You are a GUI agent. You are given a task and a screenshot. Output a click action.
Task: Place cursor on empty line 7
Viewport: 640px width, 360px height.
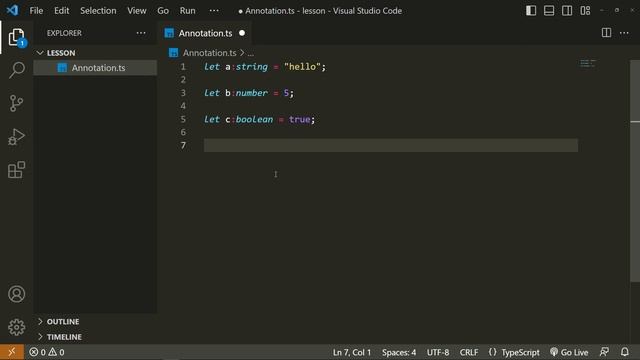[x=391, y=145]
